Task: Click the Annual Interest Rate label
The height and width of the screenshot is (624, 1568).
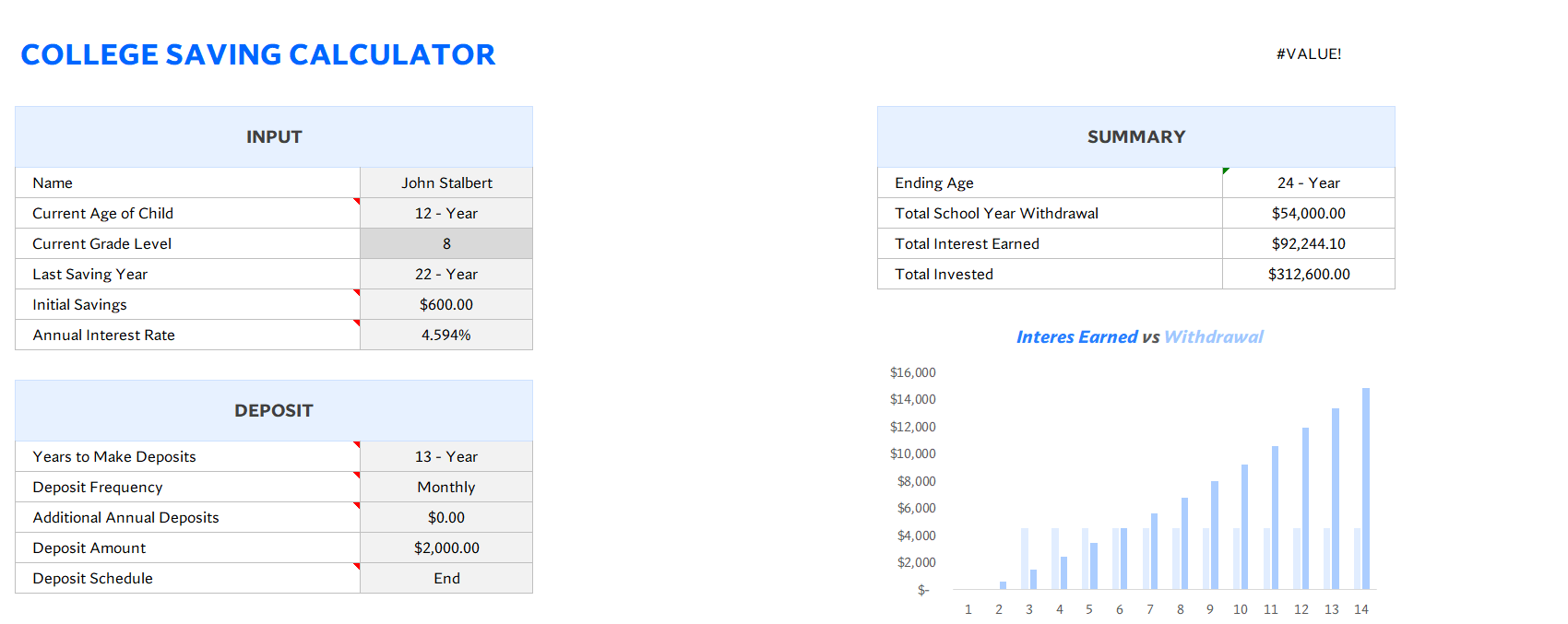Action: tap(104, 335)
